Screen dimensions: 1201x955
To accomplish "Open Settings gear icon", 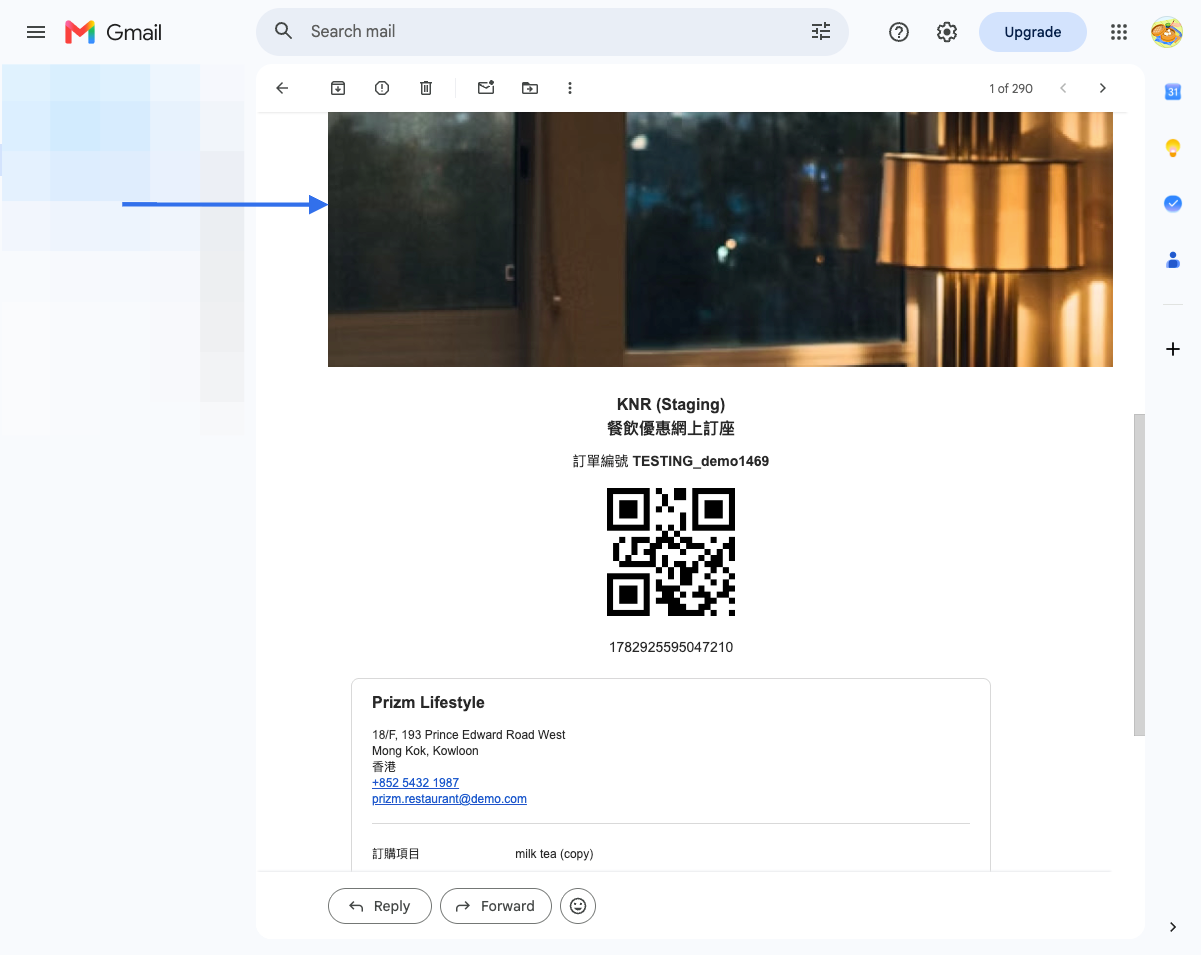I will point(947,32).
